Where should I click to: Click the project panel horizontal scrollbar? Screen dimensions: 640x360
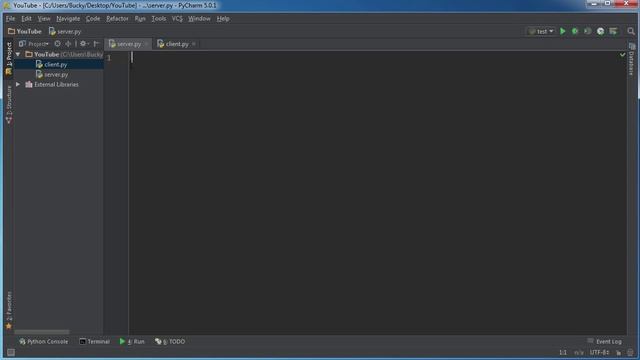[42, 332]
